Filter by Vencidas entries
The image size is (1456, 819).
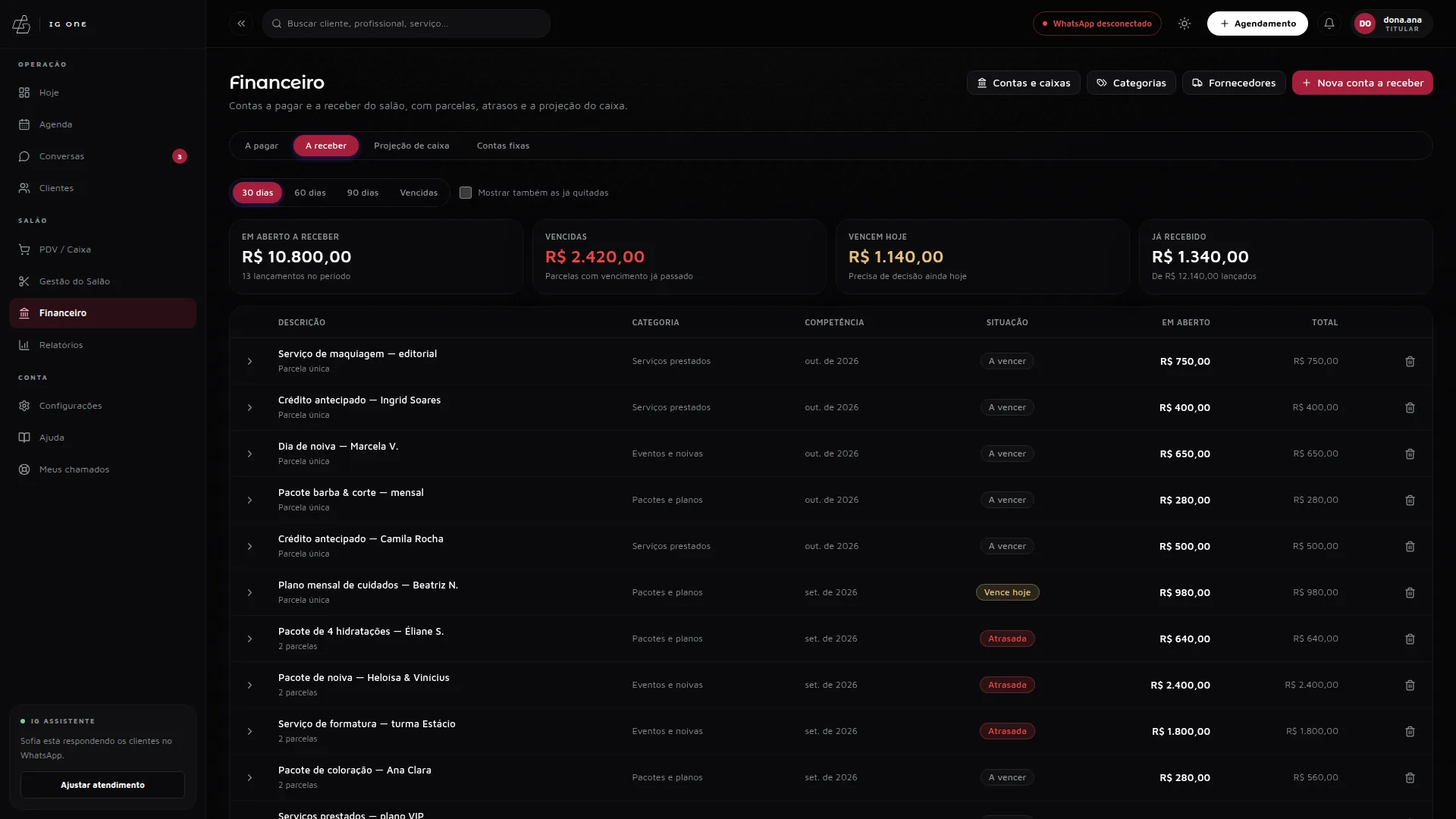click(x=419, y=193)
